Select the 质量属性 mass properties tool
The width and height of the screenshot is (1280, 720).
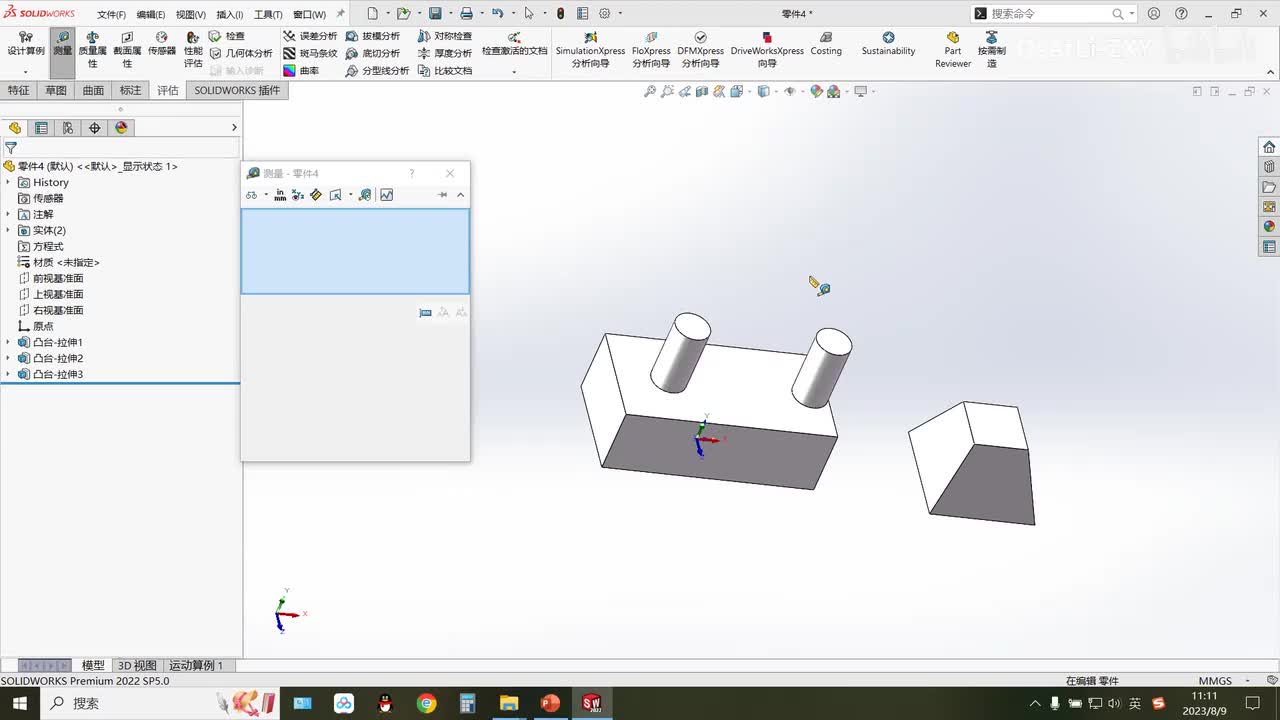93,50
